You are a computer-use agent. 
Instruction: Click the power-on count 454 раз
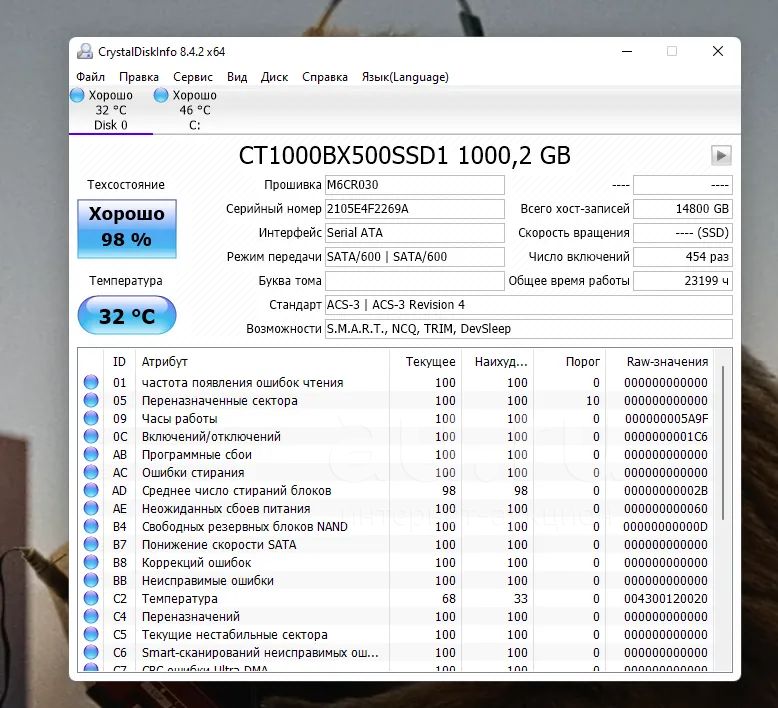(683, 257)
